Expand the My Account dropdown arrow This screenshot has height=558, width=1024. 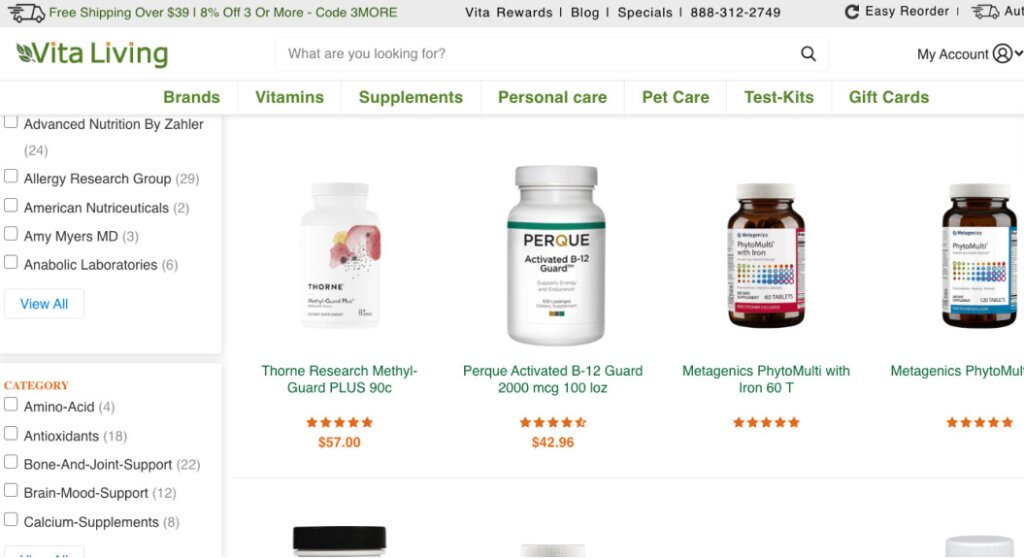pos(1018,54)
